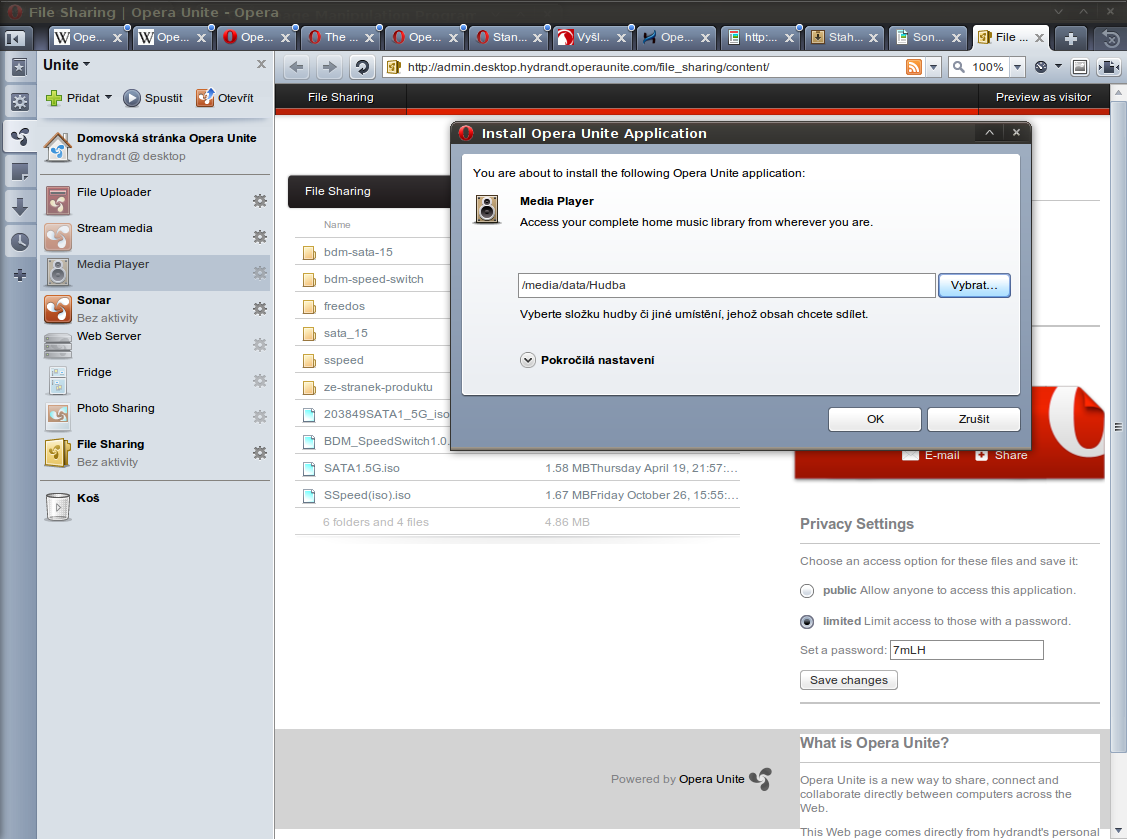Click the music folder path field
Image resolution: width=1127 pixels, height=839 pixels.
(x=726, y=285)
